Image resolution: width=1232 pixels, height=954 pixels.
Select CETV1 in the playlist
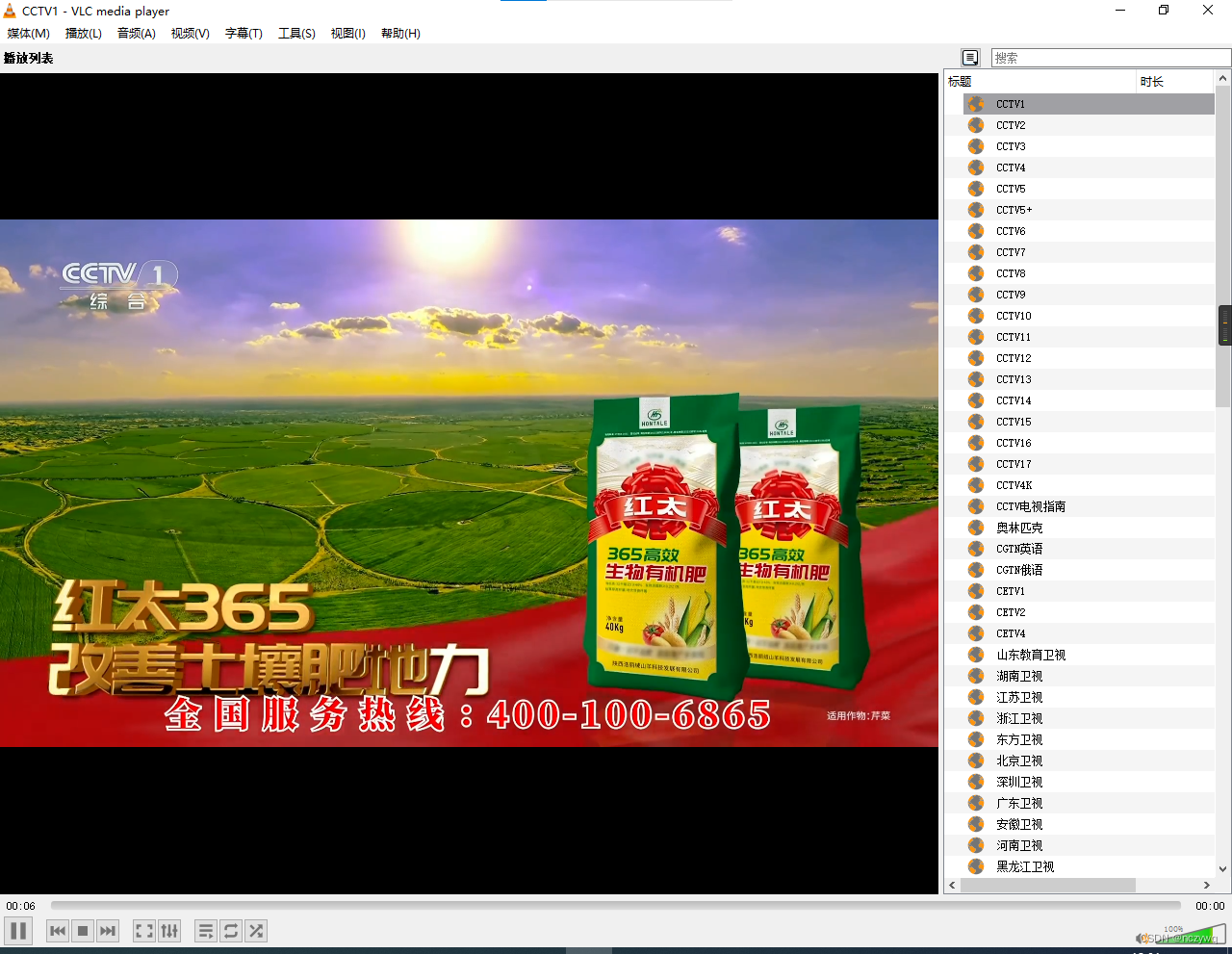pyautogui.click(x=1089, y=591)
